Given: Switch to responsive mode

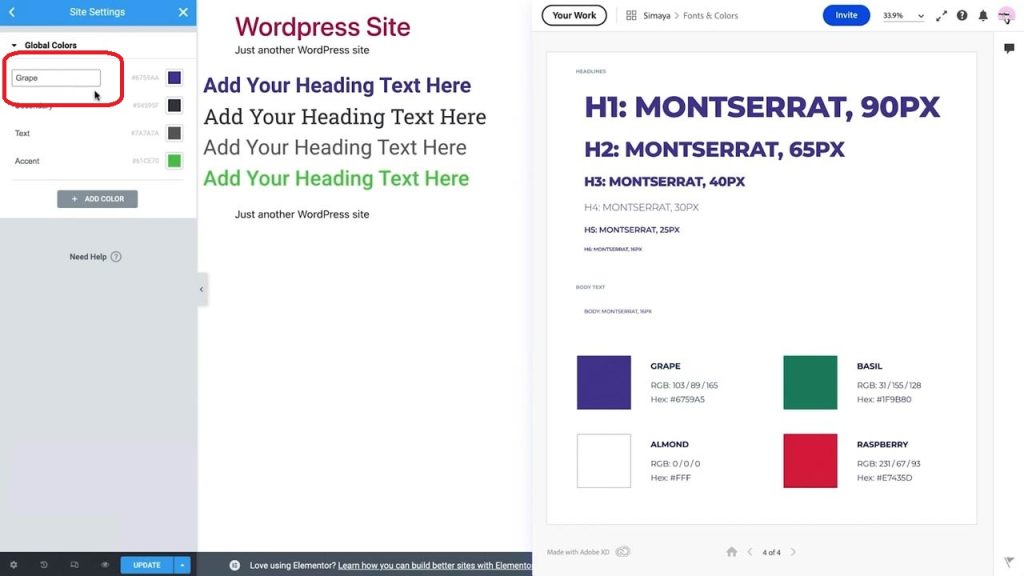Looking at the screenshot, I should (x=74, y=565).
